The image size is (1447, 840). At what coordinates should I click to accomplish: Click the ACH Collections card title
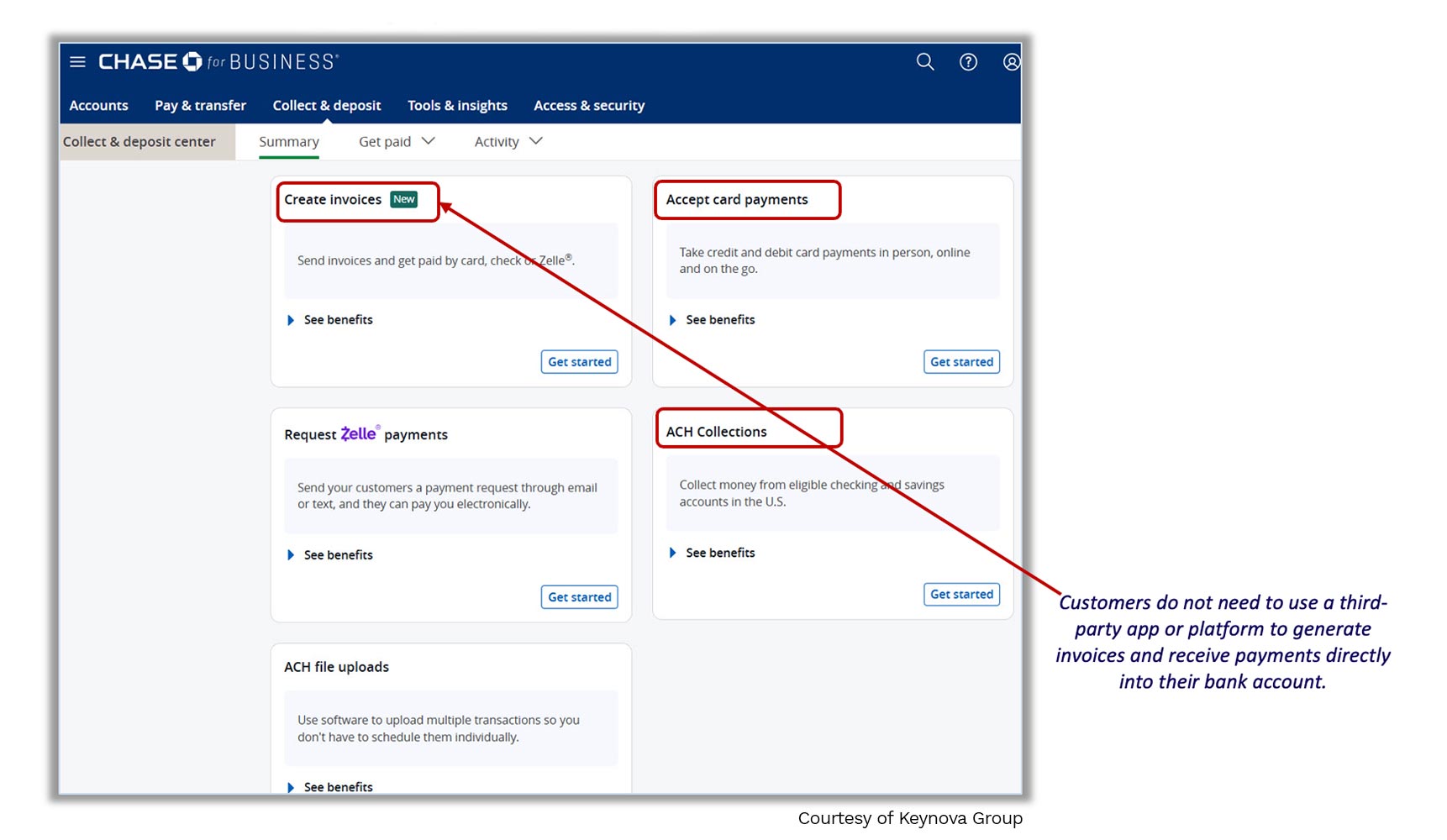click(x=717, y=432)
